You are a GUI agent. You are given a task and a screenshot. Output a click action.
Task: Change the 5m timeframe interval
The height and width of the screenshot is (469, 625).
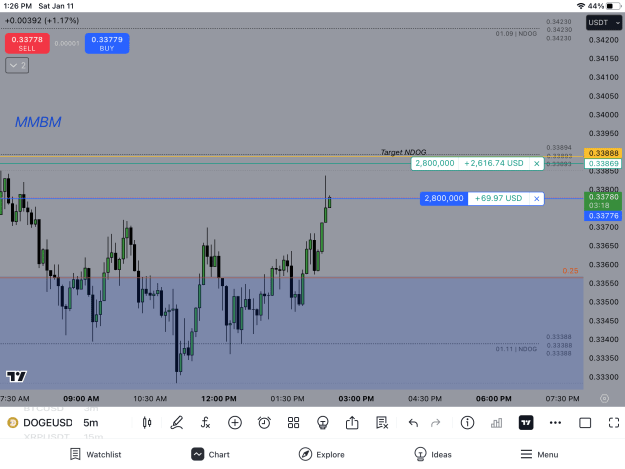90,423
